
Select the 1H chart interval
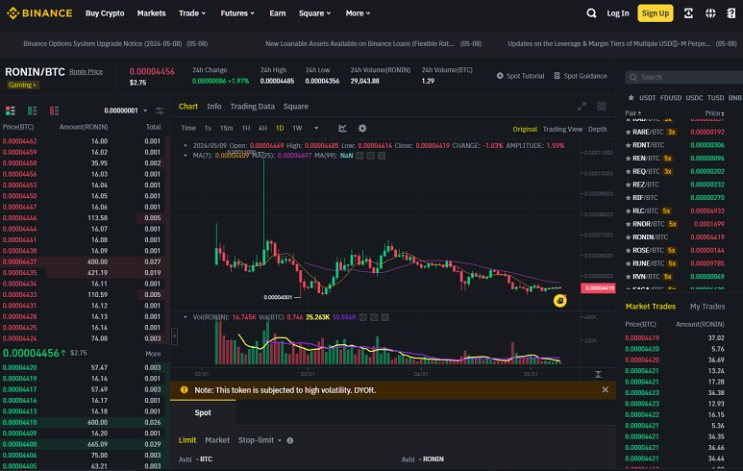point(246,128)
